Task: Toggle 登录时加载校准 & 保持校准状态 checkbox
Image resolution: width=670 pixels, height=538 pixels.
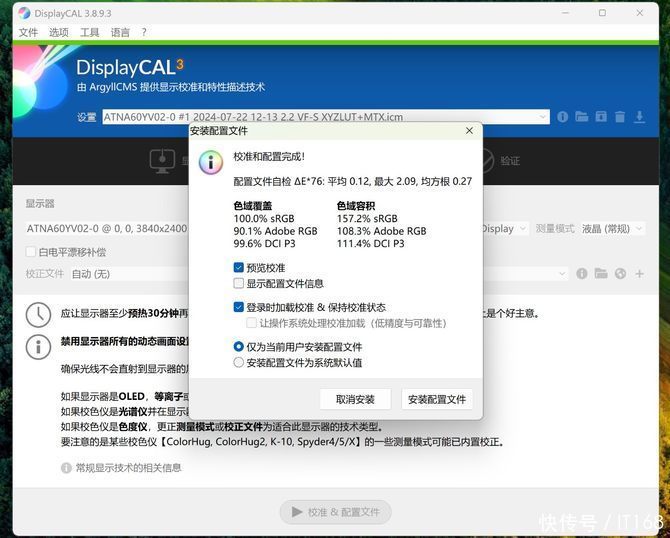Action: pyautogui.click(x=239, y=308)
